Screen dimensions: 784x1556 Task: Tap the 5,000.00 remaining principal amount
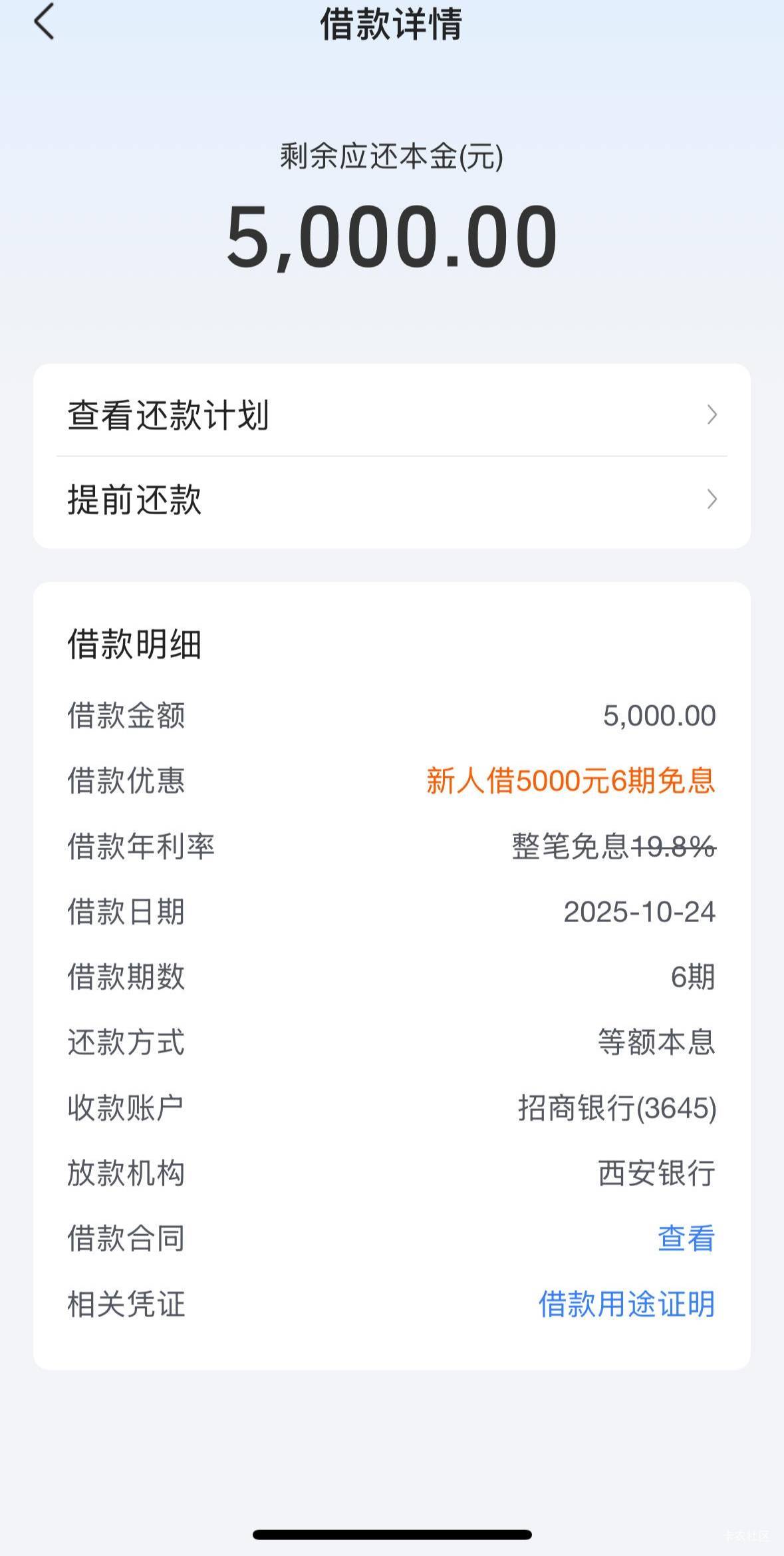point(392,237)
